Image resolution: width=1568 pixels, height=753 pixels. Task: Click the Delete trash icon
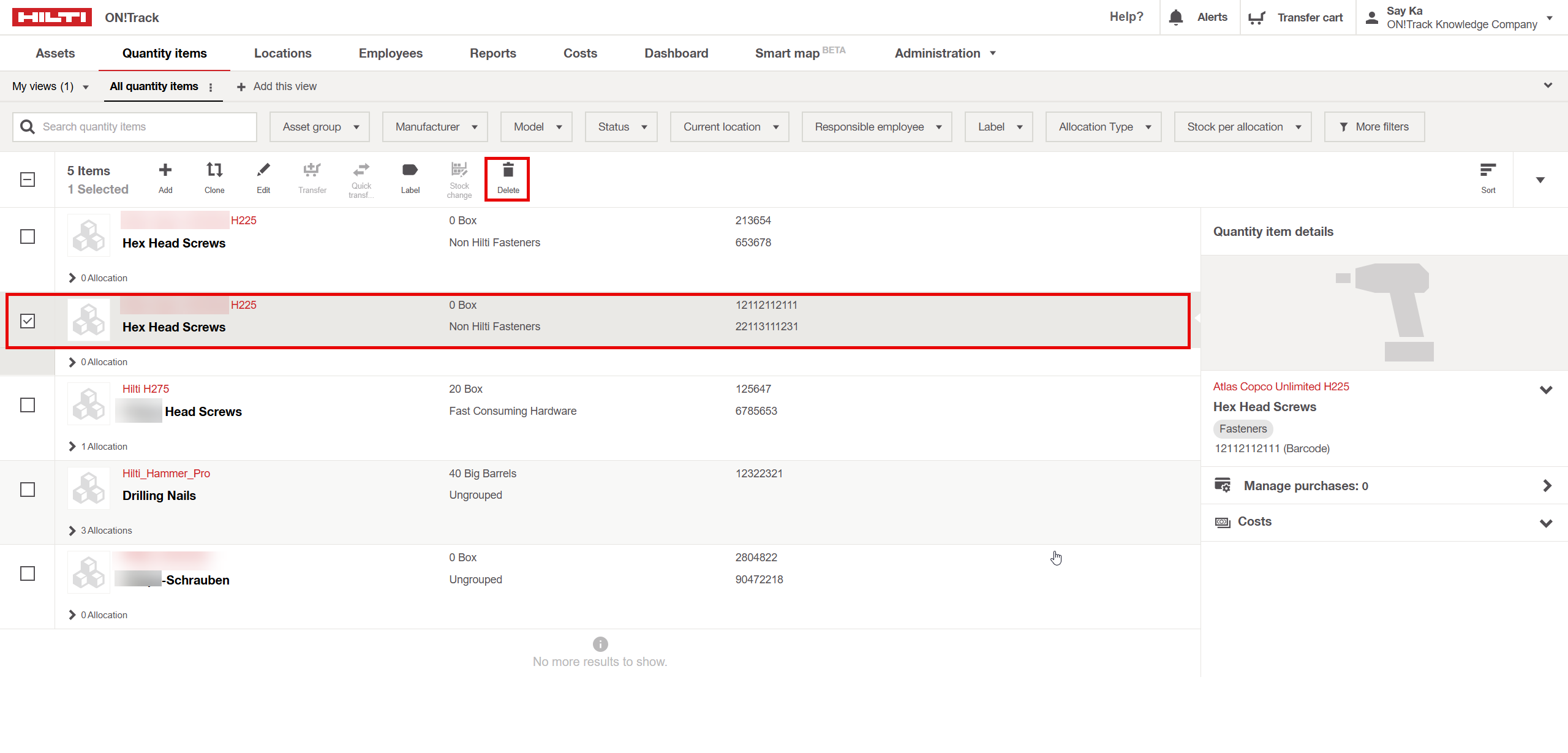click(x=508, y=171)
